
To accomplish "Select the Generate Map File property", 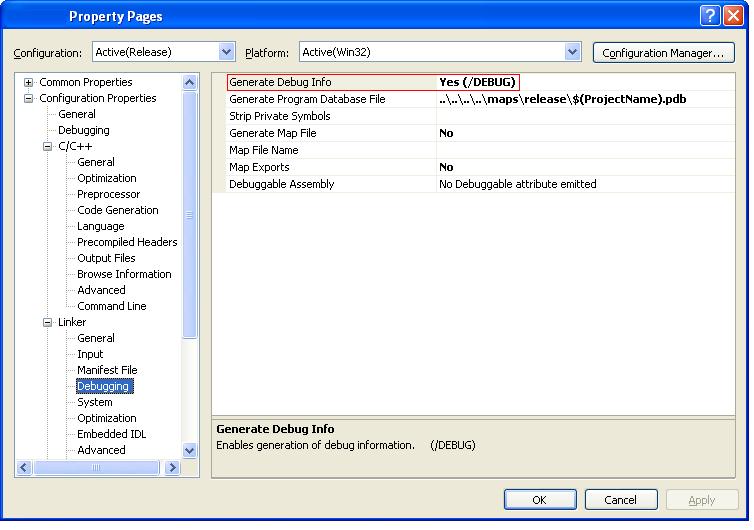I will [x=273, y=133].
